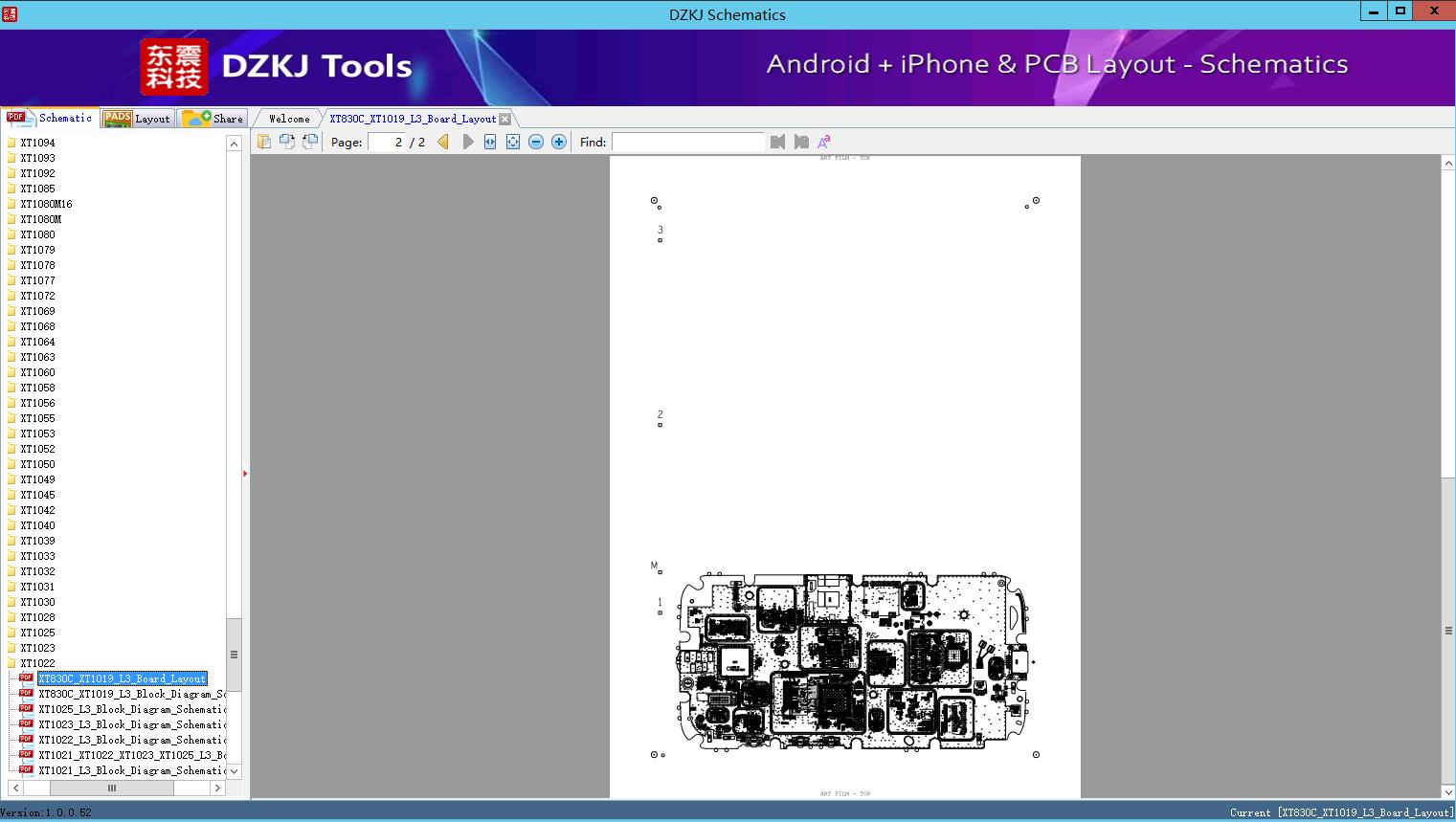Click the DZKJ red logo in banner
The width and height of the screenshot is (1456, 822).
pyautogui.click(x=174, y=67)
